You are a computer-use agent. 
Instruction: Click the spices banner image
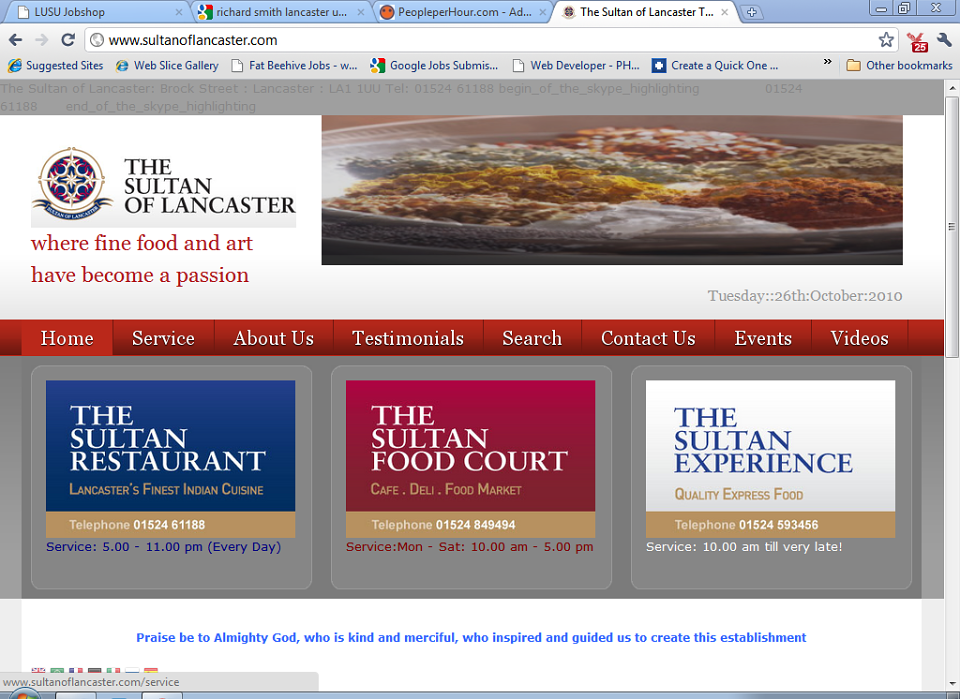[612, 190]
